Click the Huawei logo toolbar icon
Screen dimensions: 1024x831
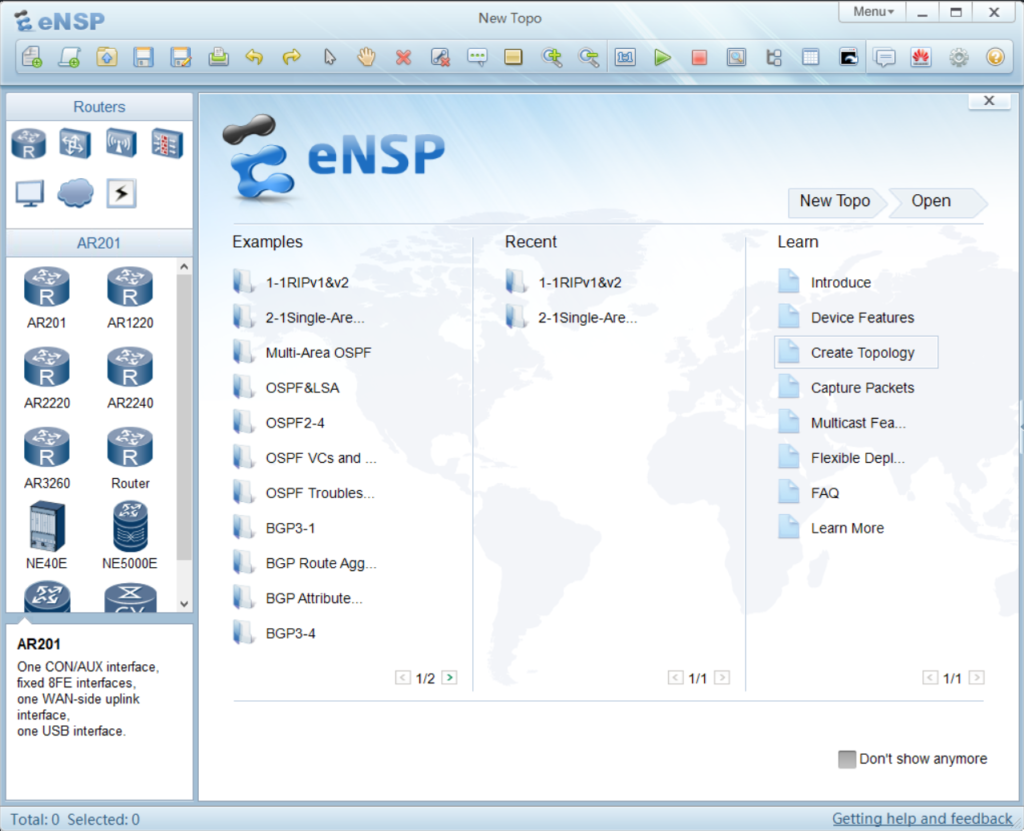click(921, 57)
